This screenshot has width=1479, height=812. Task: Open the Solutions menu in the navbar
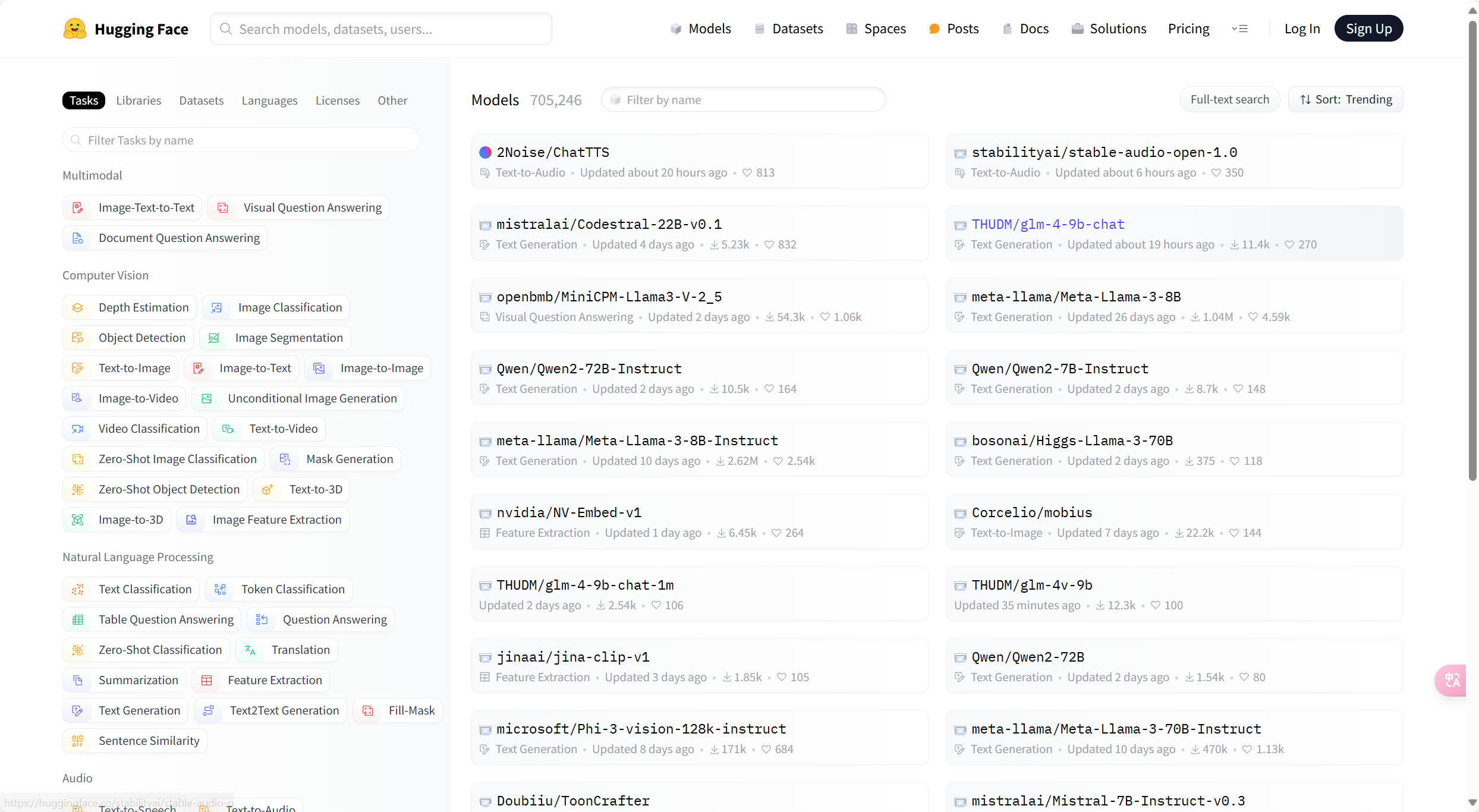pos(1109,29)
